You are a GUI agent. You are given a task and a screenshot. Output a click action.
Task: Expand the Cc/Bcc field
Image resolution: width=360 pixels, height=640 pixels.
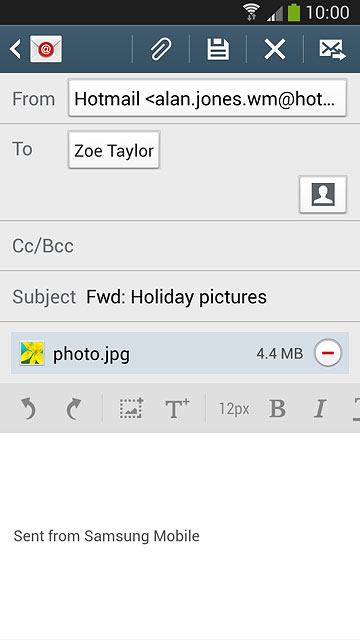180,246
